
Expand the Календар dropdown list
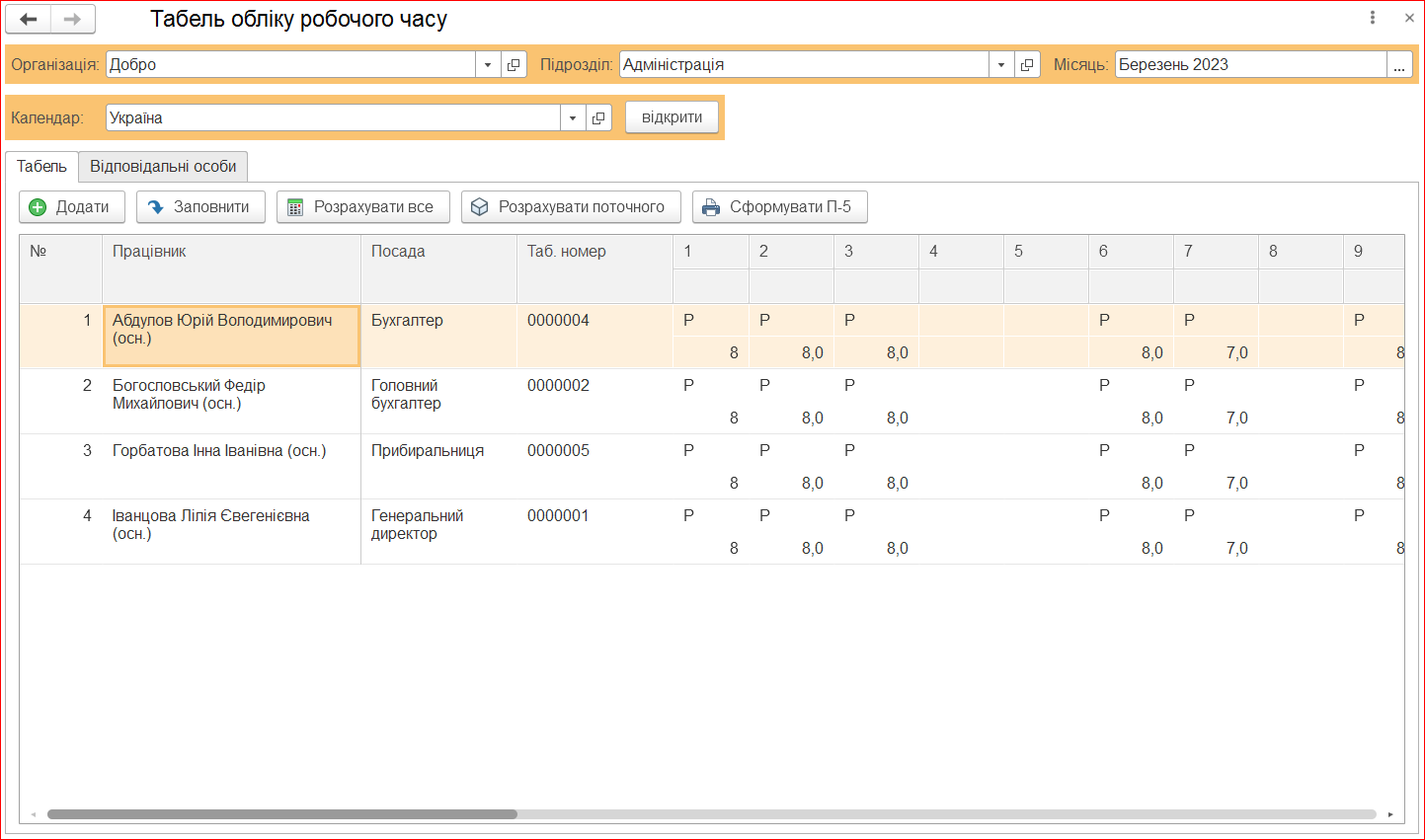click(x=573, y=117)
